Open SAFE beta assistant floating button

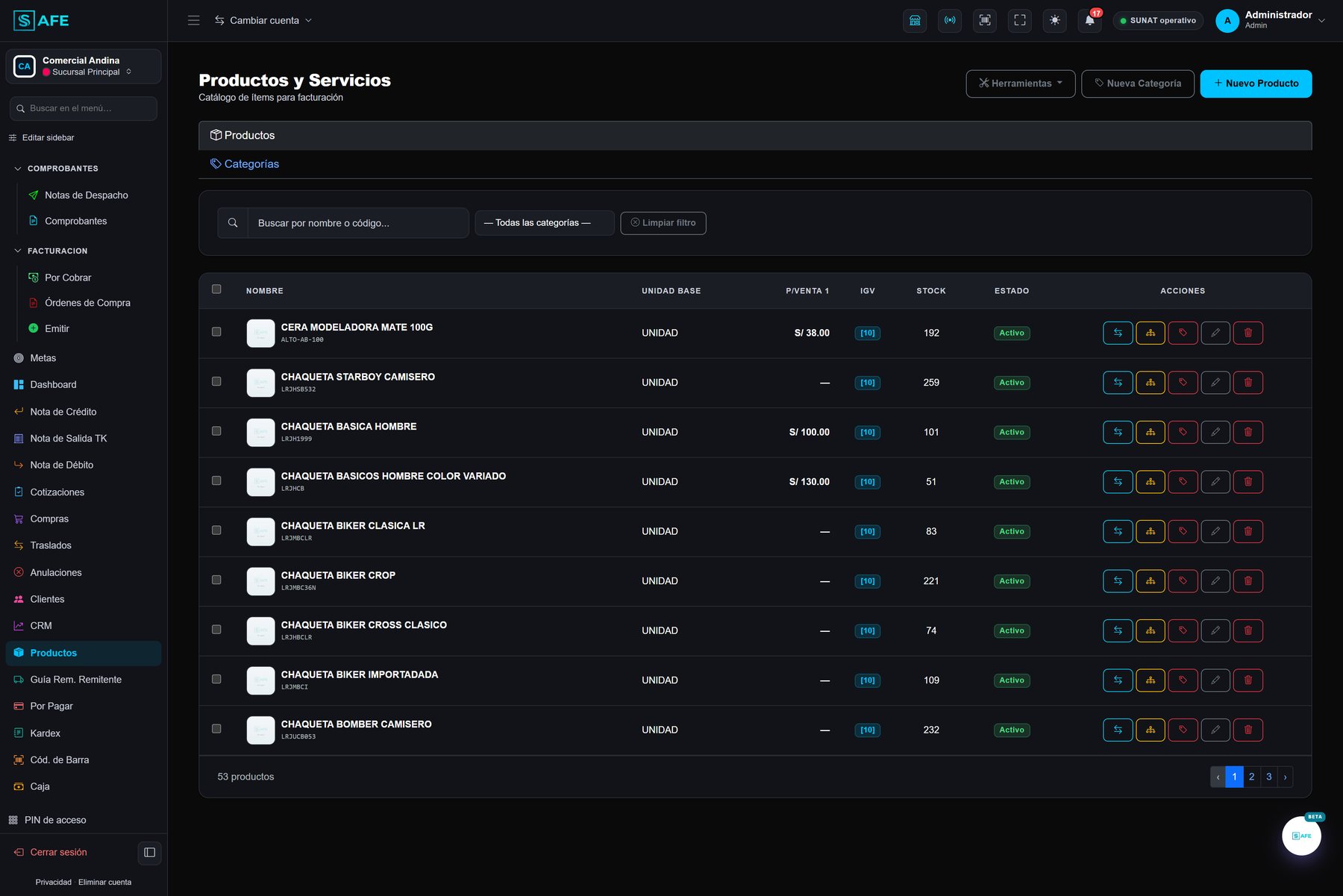pos(1301,836)
